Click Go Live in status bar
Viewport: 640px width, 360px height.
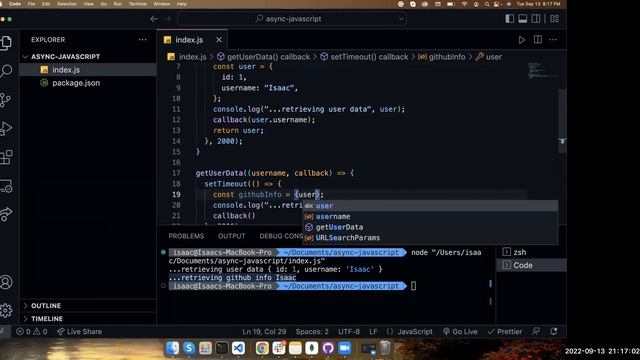460,331
